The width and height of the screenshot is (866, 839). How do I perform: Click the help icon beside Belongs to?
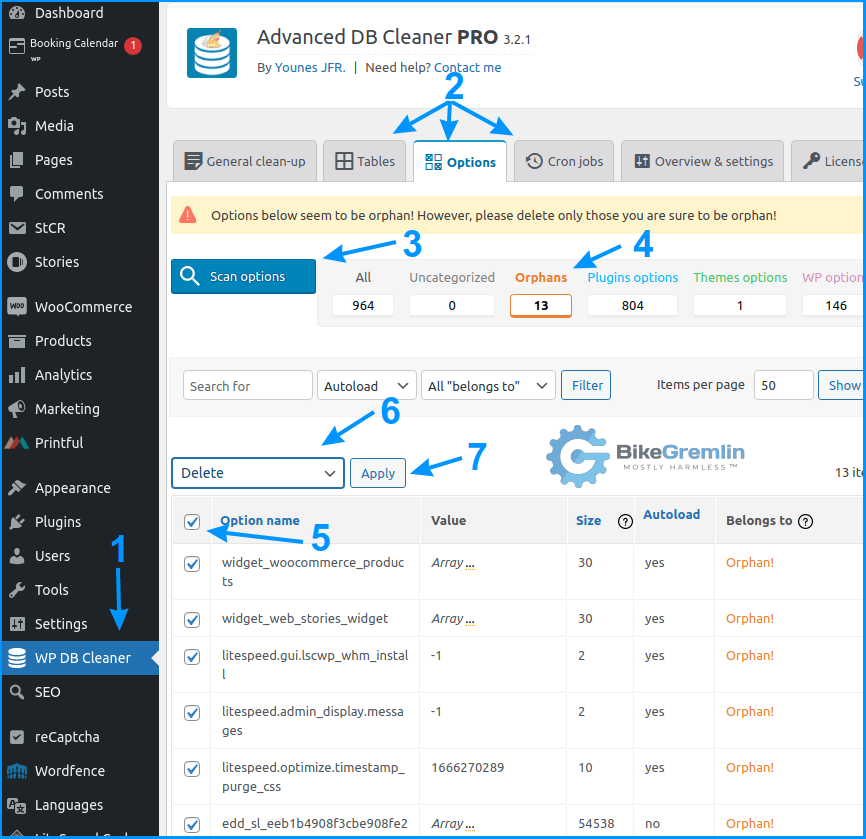tap(806, 521)
